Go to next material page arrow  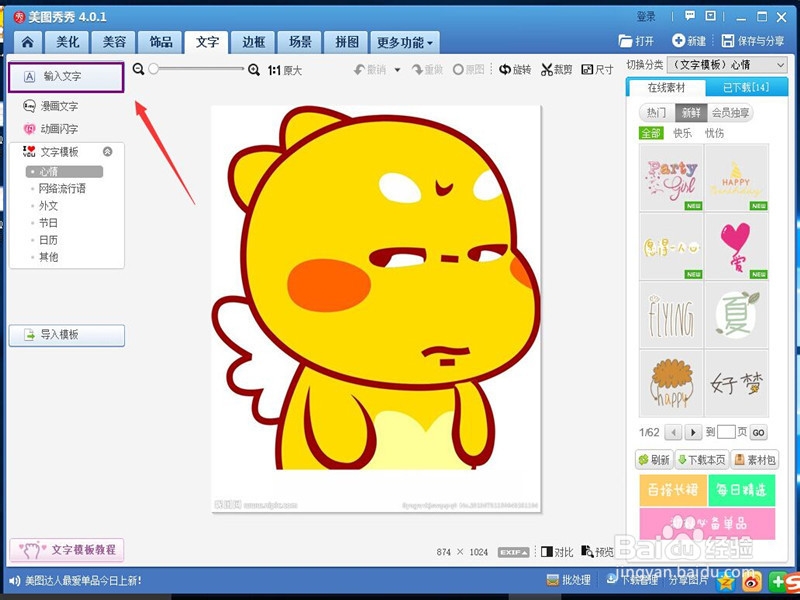click(x=693, y=433)
